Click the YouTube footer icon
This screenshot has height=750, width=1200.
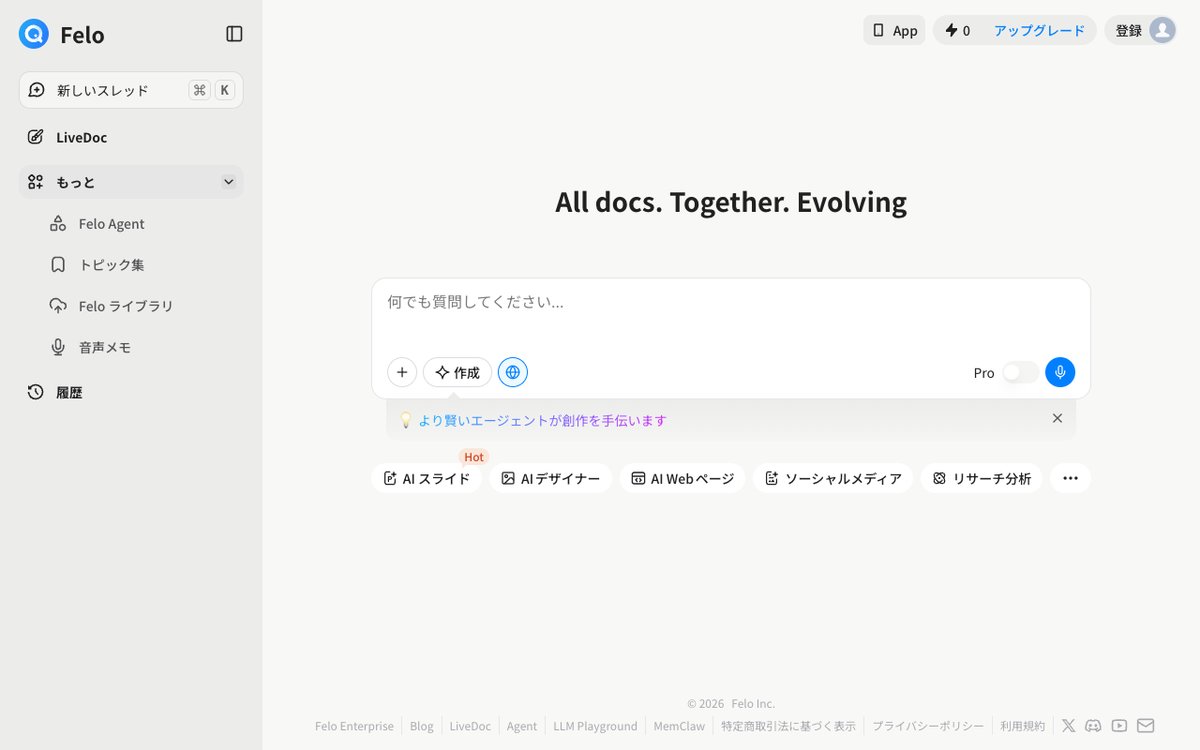click(x=1120, y=726)
